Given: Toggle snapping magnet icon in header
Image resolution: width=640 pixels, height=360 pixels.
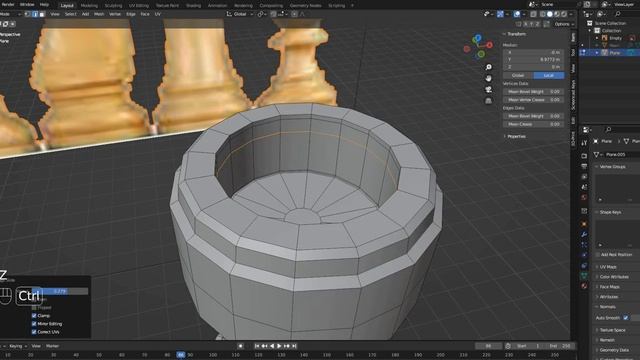Looking at the screenshot, I should (273, 14).
